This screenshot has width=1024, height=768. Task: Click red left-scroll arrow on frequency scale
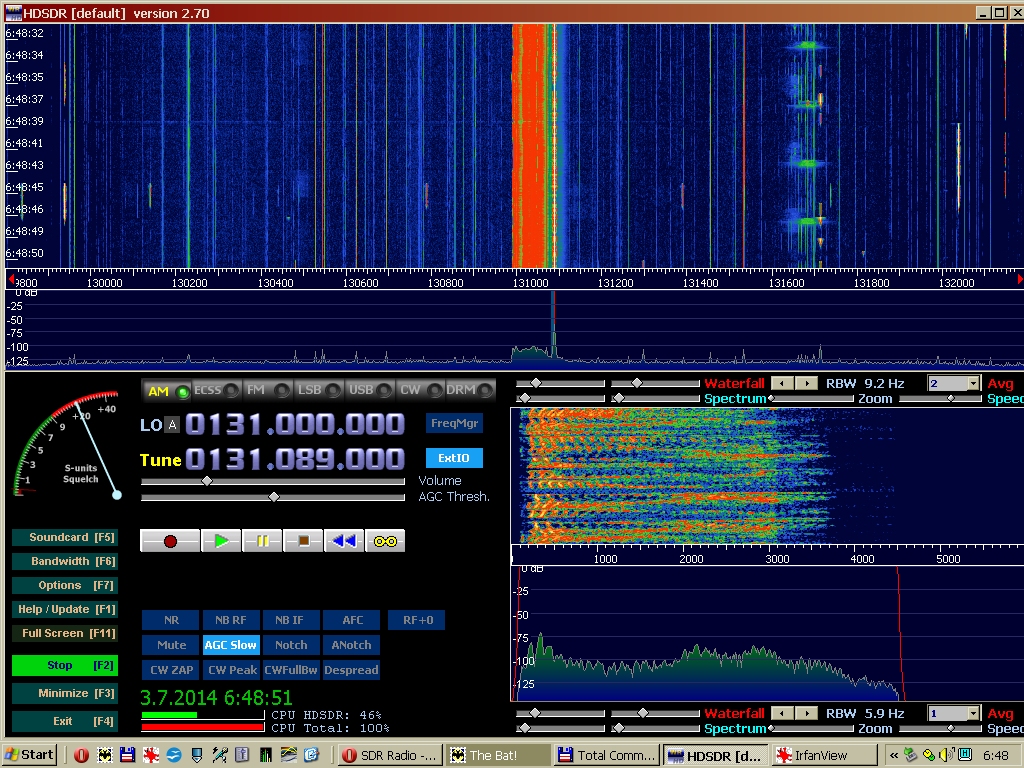click(11, 279)
